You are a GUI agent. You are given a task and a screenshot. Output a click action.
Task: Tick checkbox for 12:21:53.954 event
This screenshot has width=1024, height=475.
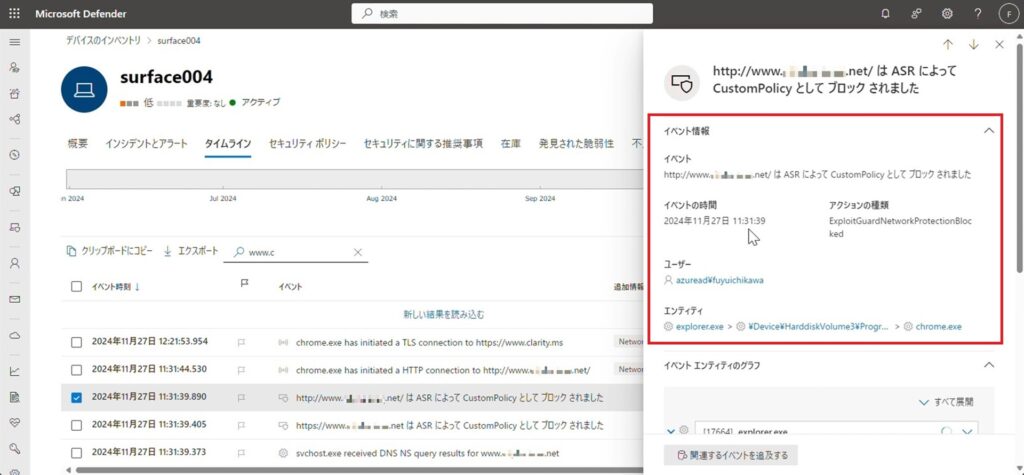[x=76, y=342]
